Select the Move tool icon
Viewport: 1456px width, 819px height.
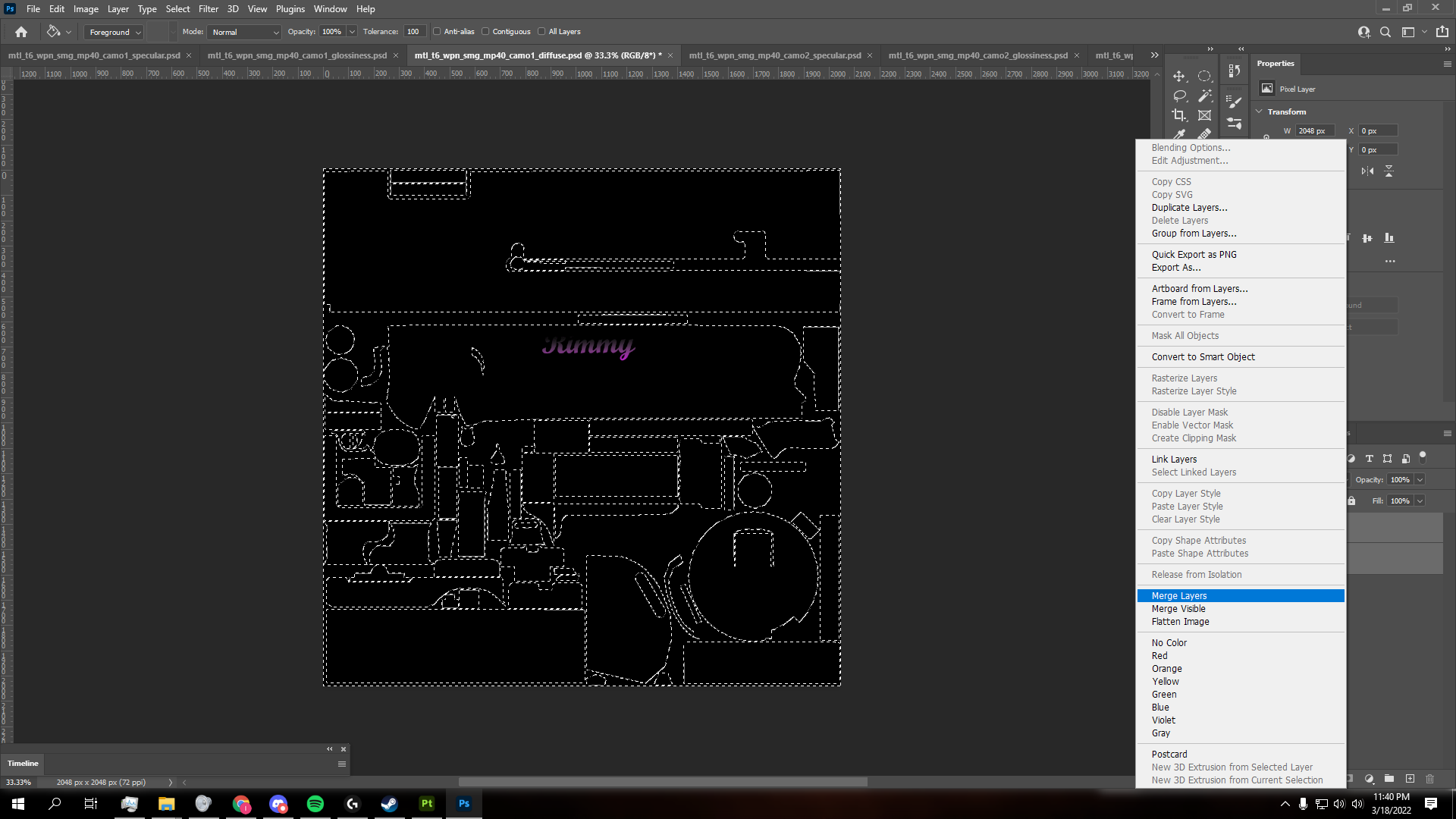point(1178,75)
